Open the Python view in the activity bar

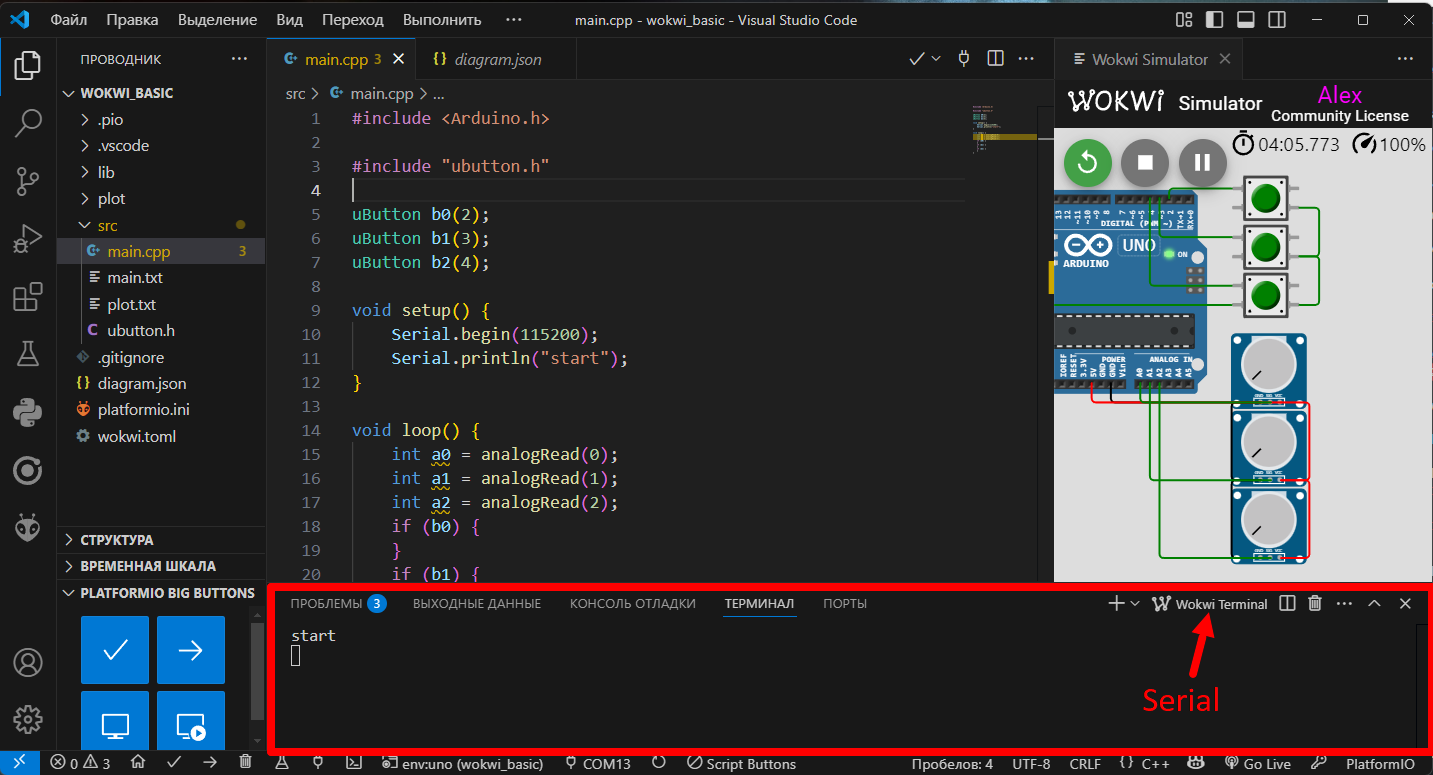coord(28,412)
